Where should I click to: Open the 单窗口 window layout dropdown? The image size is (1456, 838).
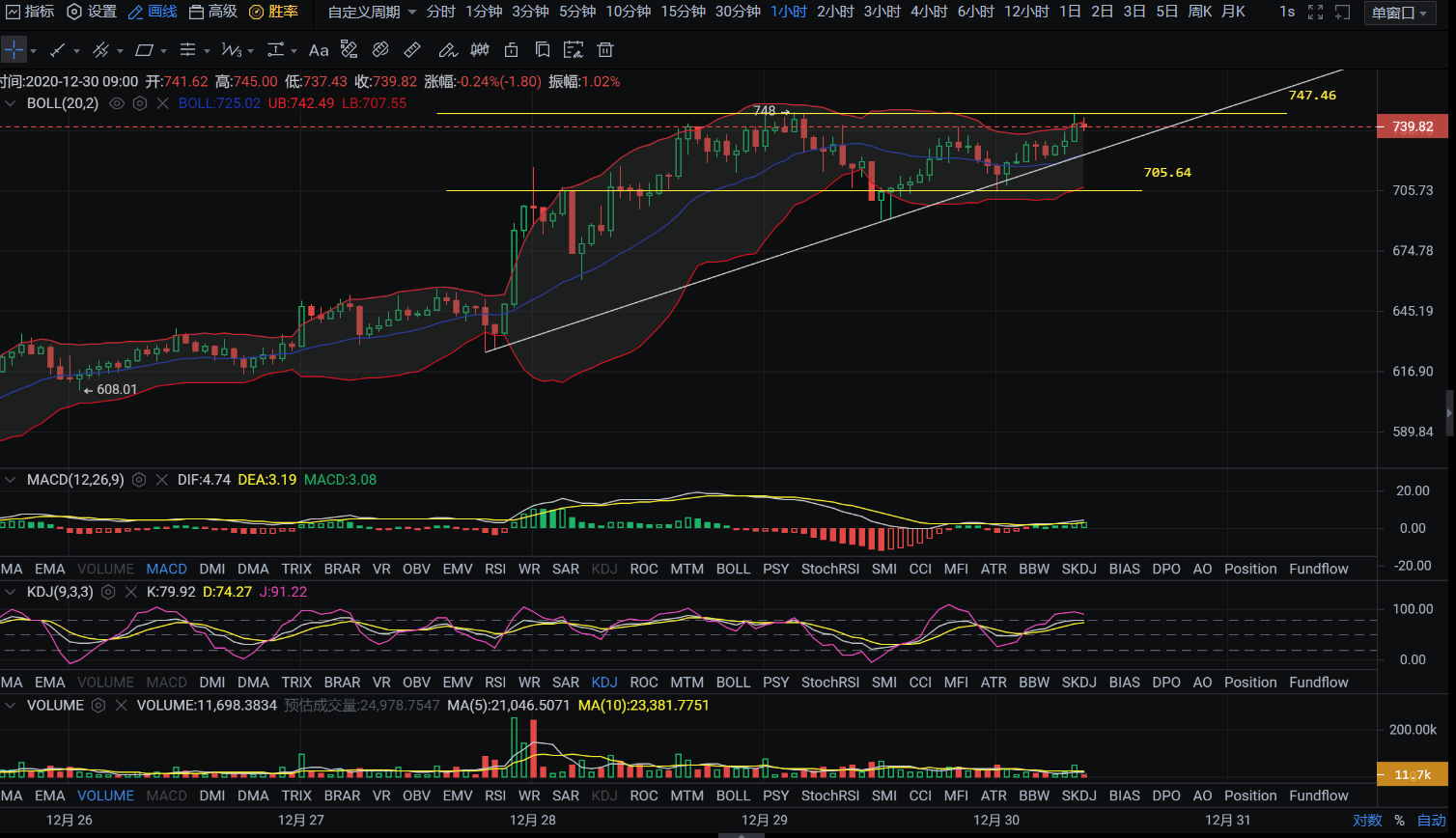click(1399, 13)
